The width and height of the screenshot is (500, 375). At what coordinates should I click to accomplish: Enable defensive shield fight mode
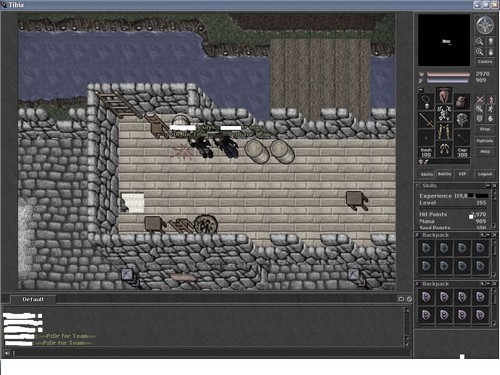pyautogui.click(x=480, y=119)
